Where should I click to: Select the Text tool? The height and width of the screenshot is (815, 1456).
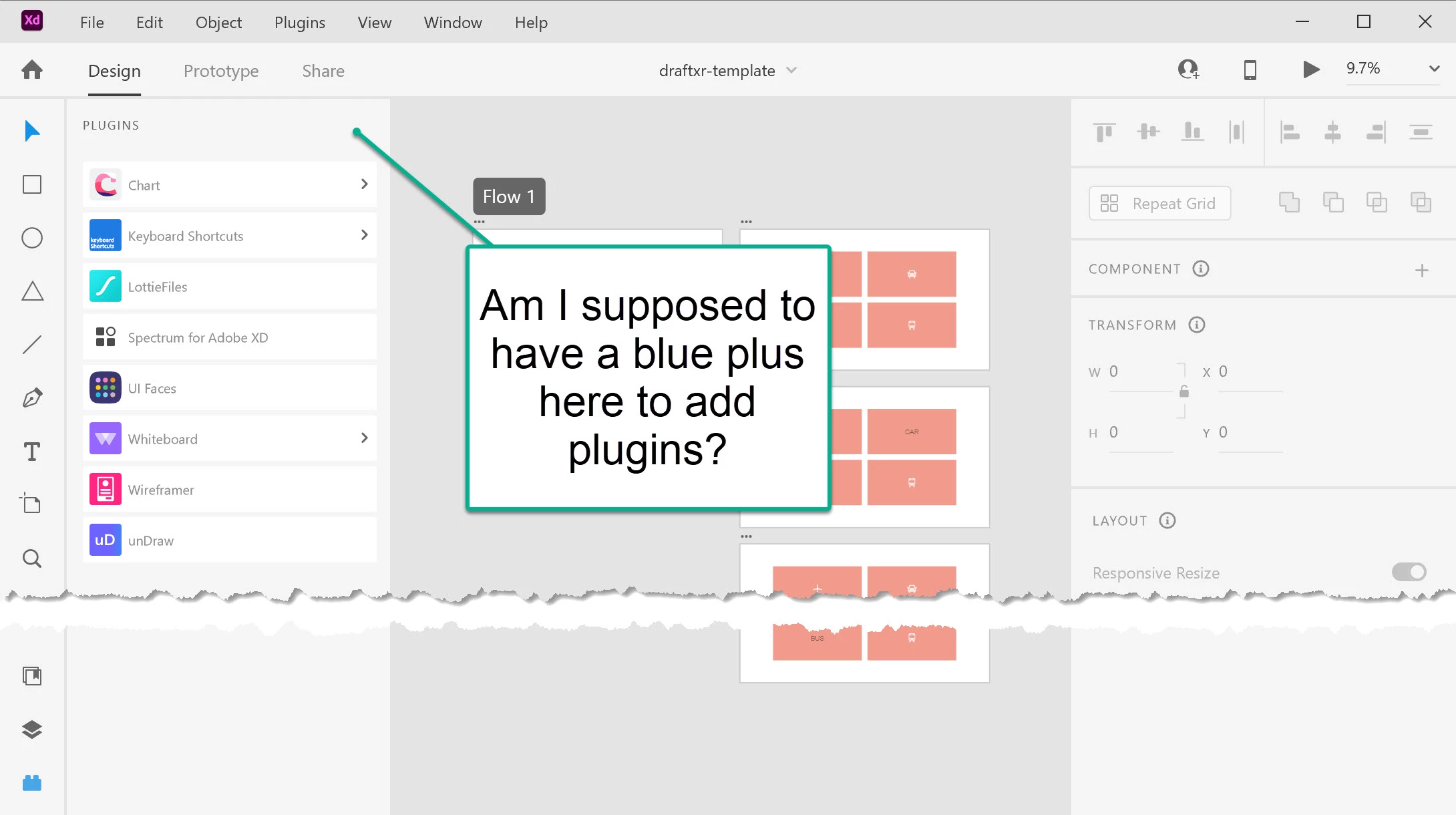pyautogui.click(x=32, y=452)
